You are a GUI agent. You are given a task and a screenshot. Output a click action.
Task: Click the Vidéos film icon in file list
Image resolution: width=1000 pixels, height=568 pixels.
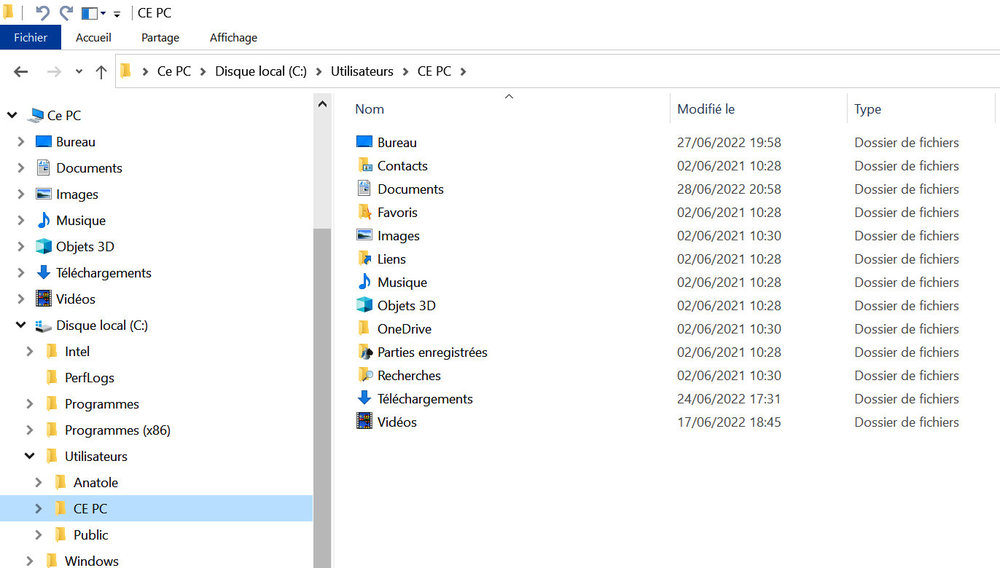point(364,422)
